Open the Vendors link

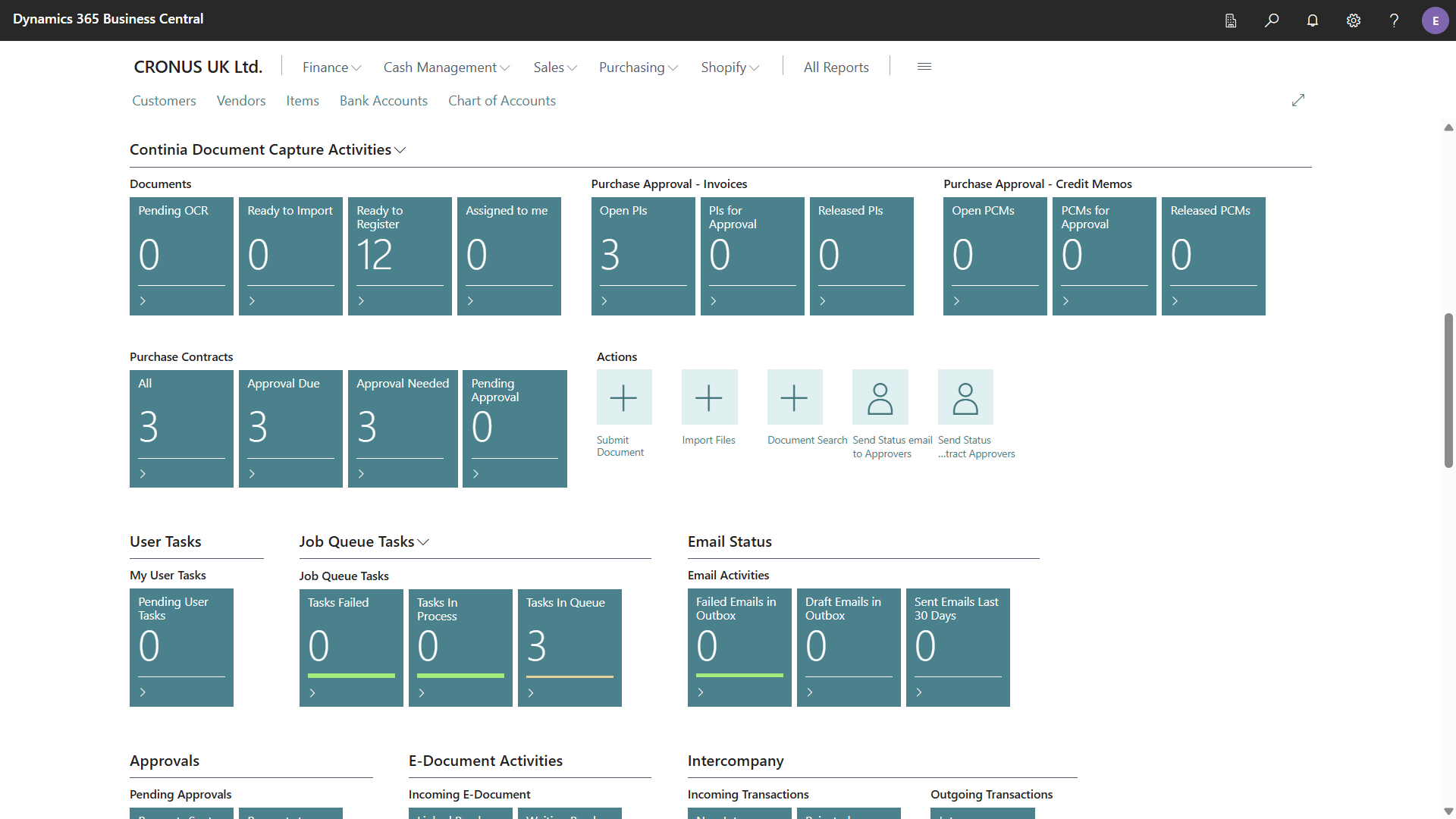240,101
